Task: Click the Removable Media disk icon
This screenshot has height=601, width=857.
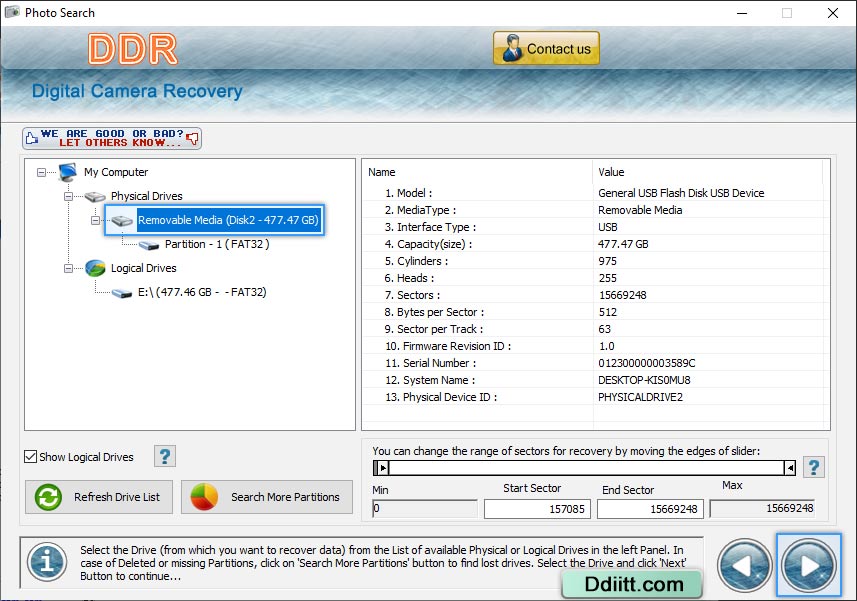Action: point(122,221)
